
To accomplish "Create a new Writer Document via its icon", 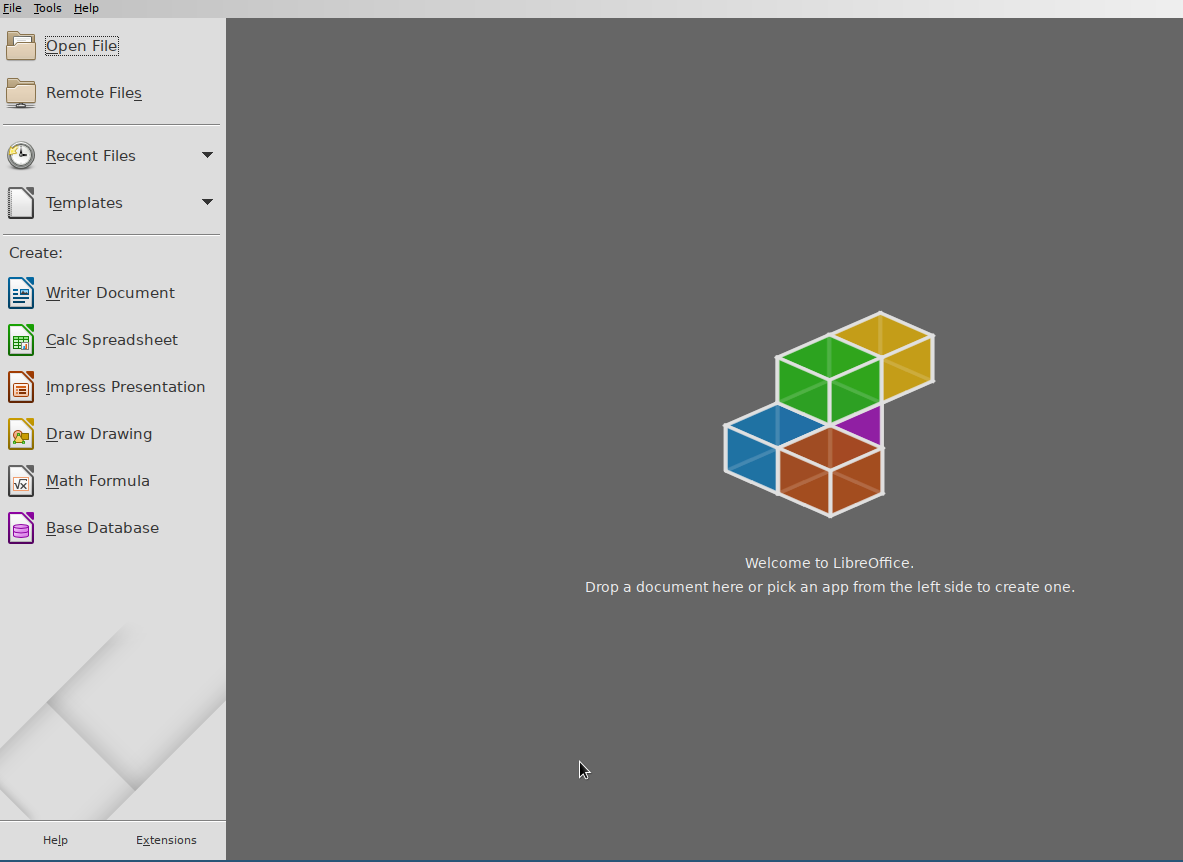I will 21,293.
